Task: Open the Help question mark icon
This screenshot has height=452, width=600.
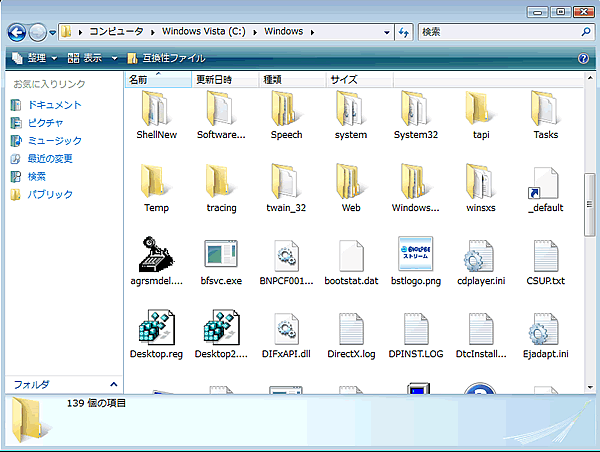Action: (583, 59)
